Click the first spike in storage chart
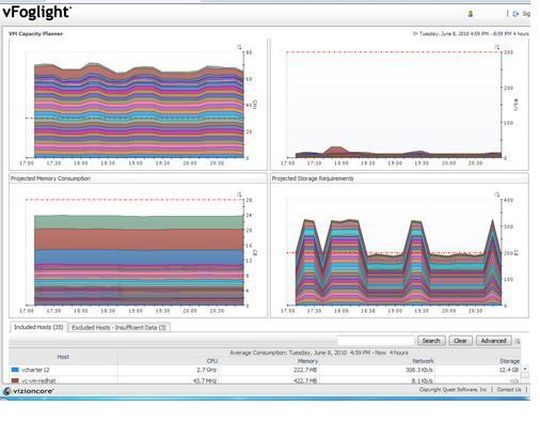 coord(309,262)
